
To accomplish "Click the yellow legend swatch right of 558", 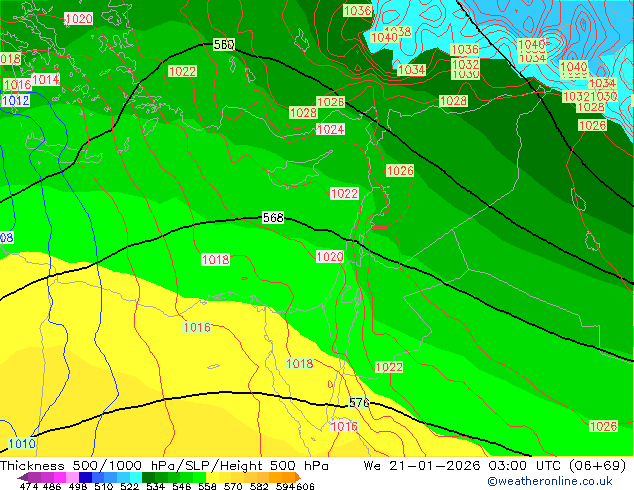I will pos(212,477).
